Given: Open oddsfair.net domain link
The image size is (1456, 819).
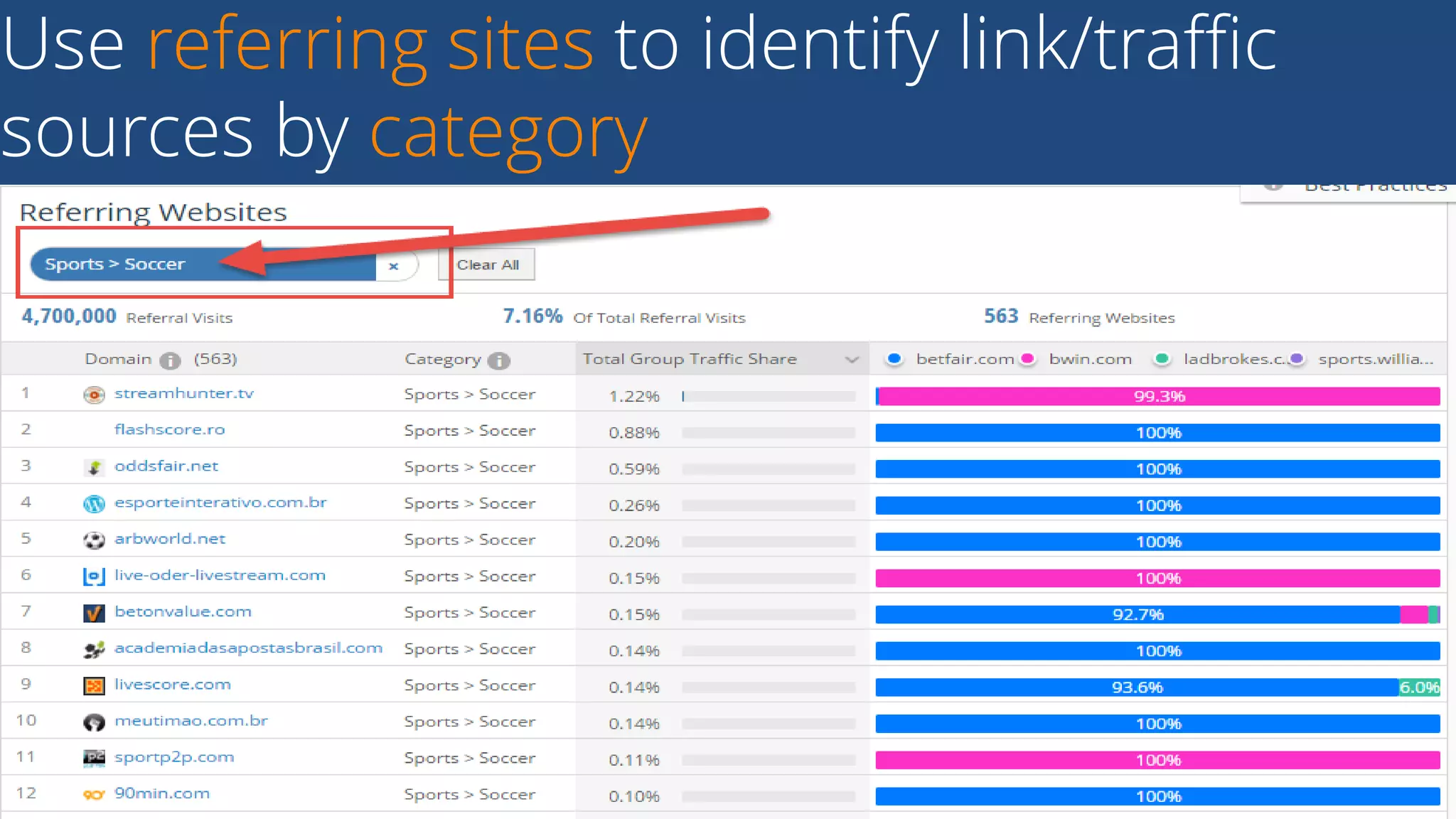Looking at the screenshot, I should [166, 466].
